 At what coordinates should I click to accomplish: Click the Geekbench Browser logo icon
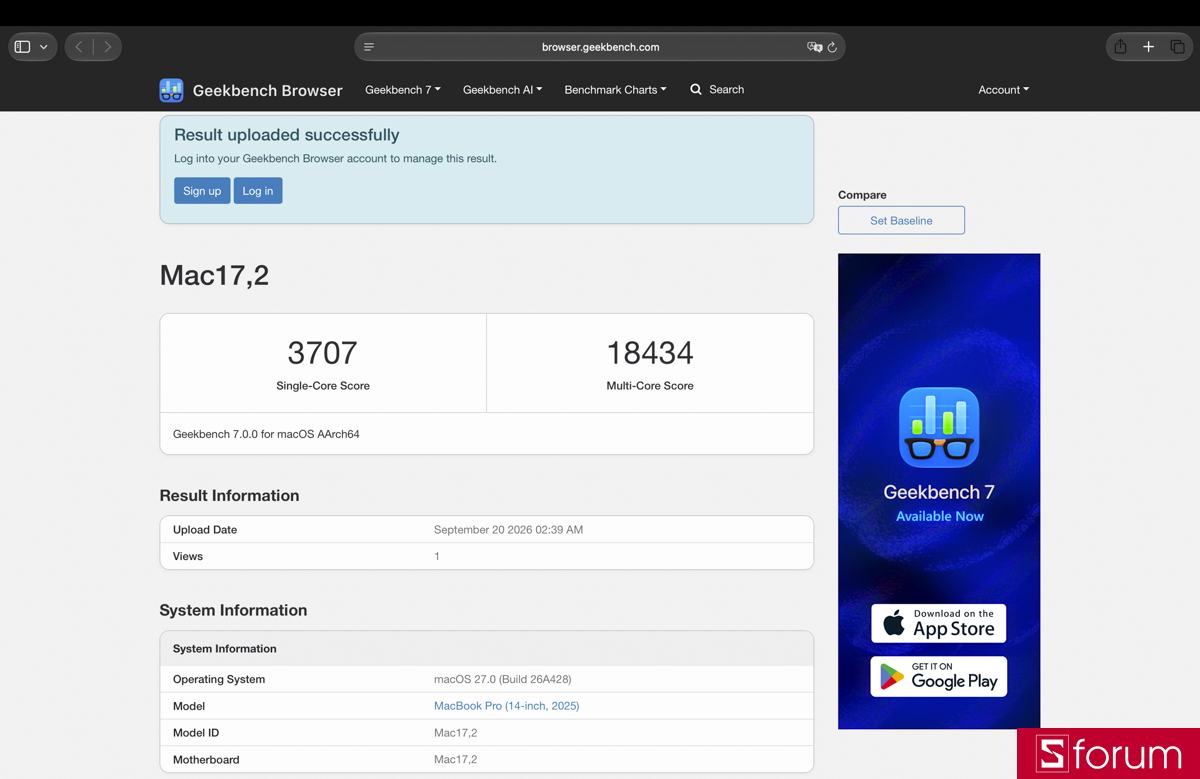click(171, 90)
